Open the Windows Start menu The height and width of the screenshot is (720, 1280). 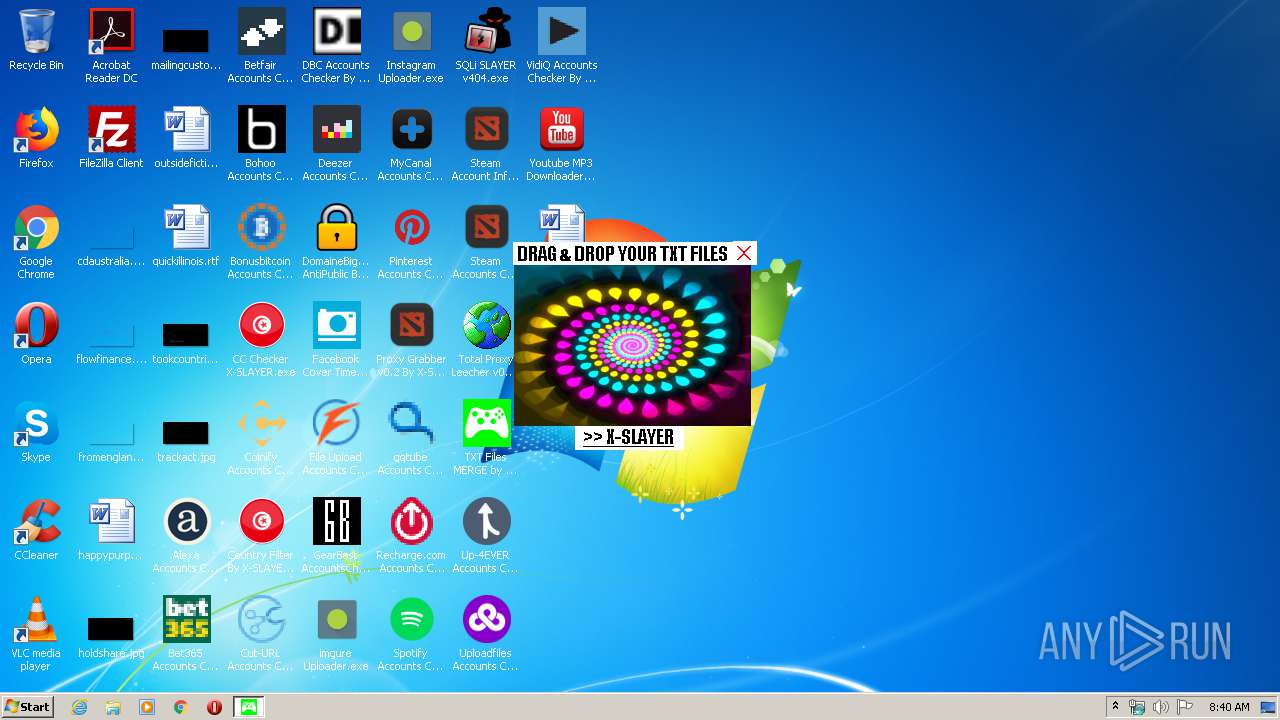tap(27, 707)
